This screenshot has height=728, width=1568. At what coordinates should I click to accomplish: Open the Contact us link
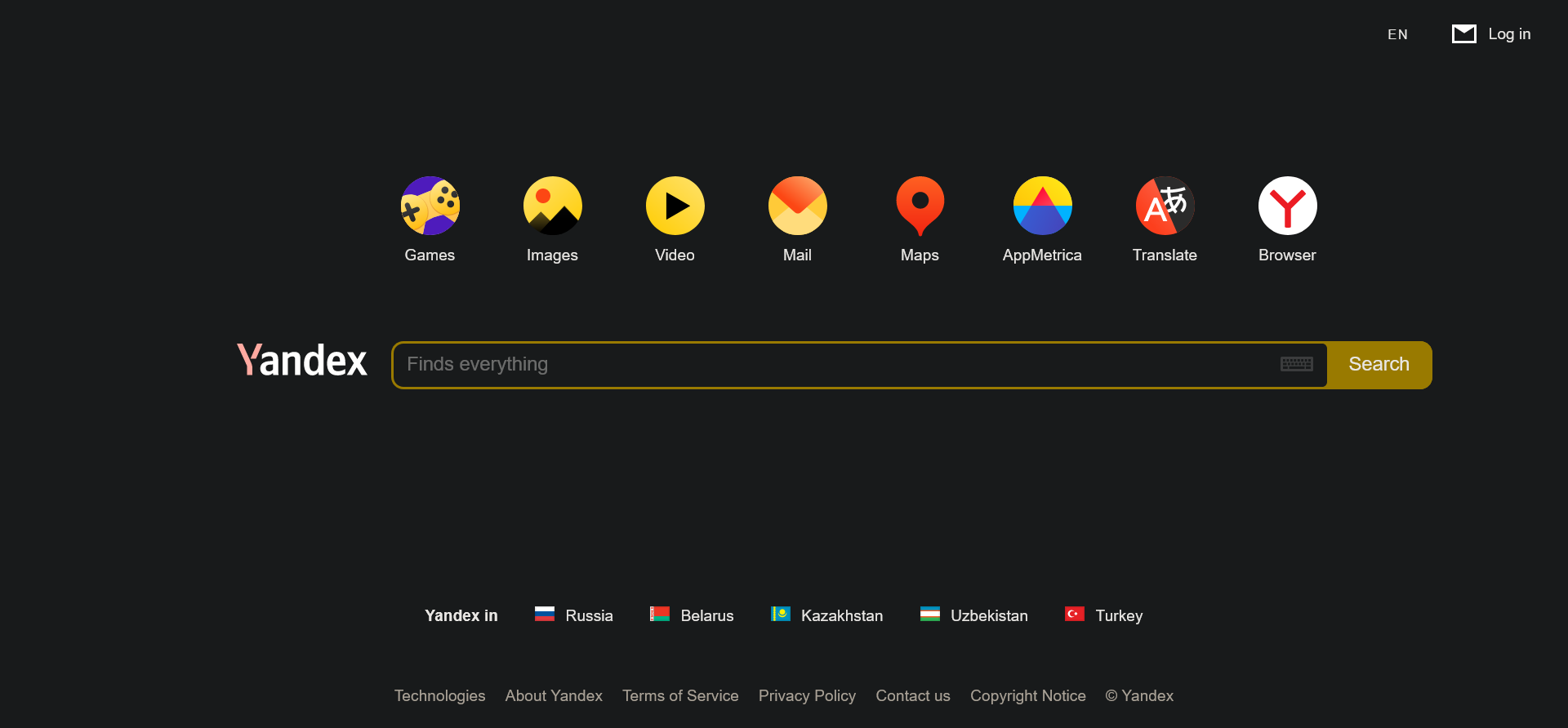[913, 695]
